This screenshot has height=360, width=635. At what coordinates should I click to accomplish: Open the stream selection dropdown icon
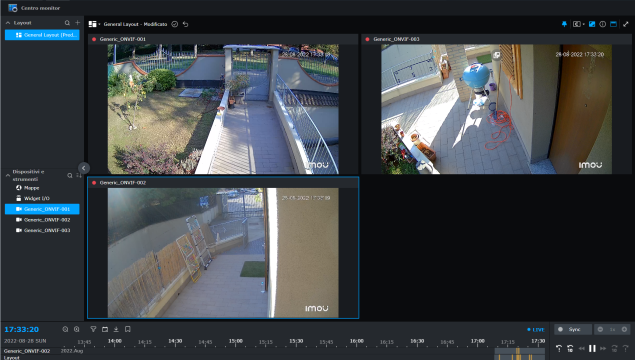point(578,24)
